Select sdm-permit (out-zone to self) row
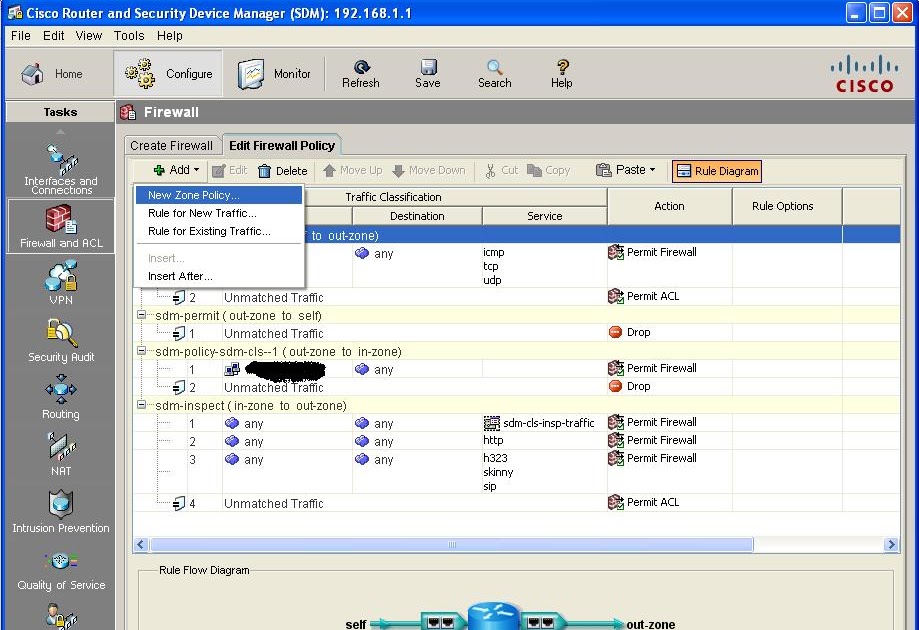The image size is (919, 630). (x=516, y=315)
